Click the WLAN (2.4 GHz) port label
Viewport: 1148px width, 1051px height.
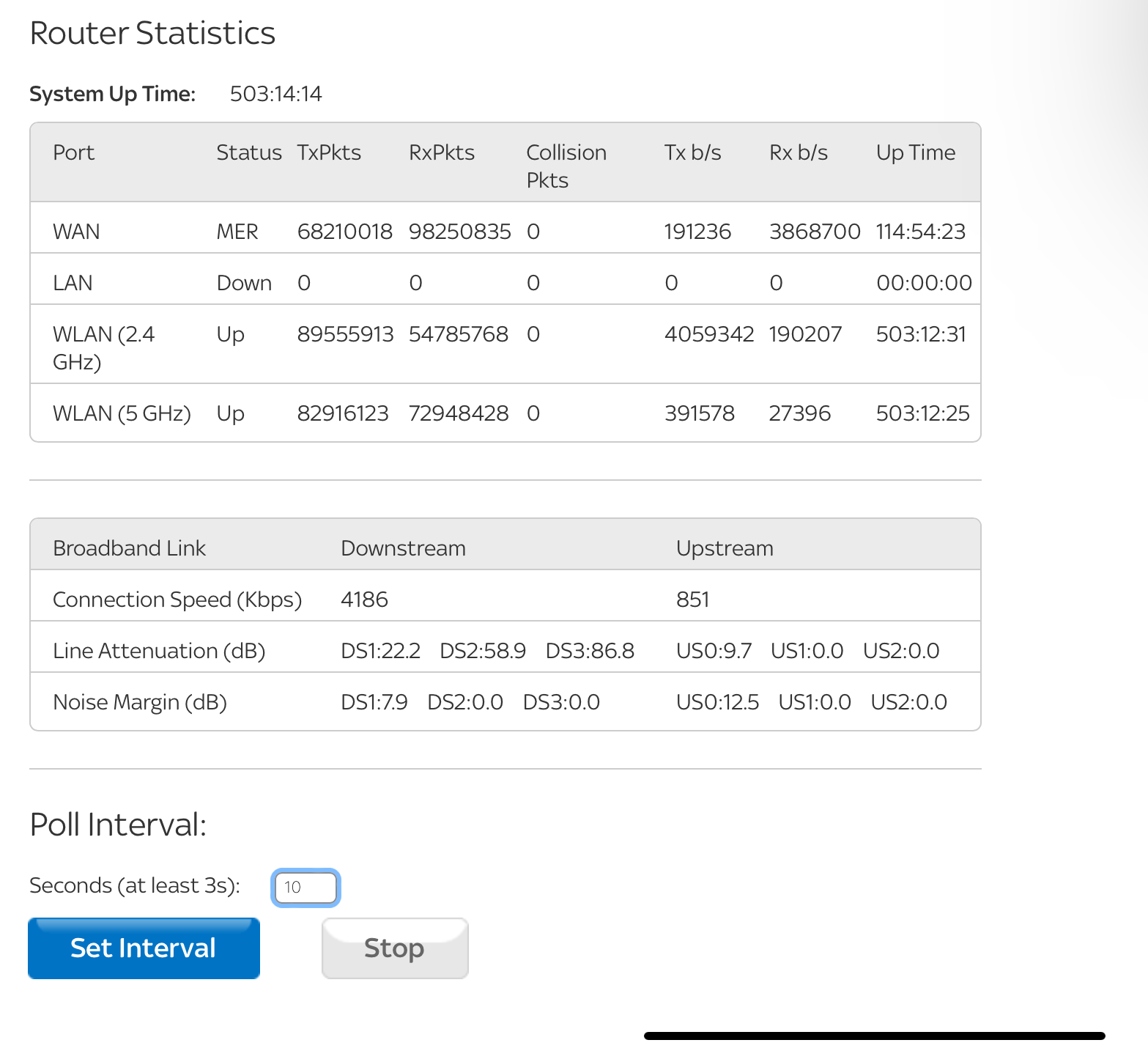[x=103, y=347]
